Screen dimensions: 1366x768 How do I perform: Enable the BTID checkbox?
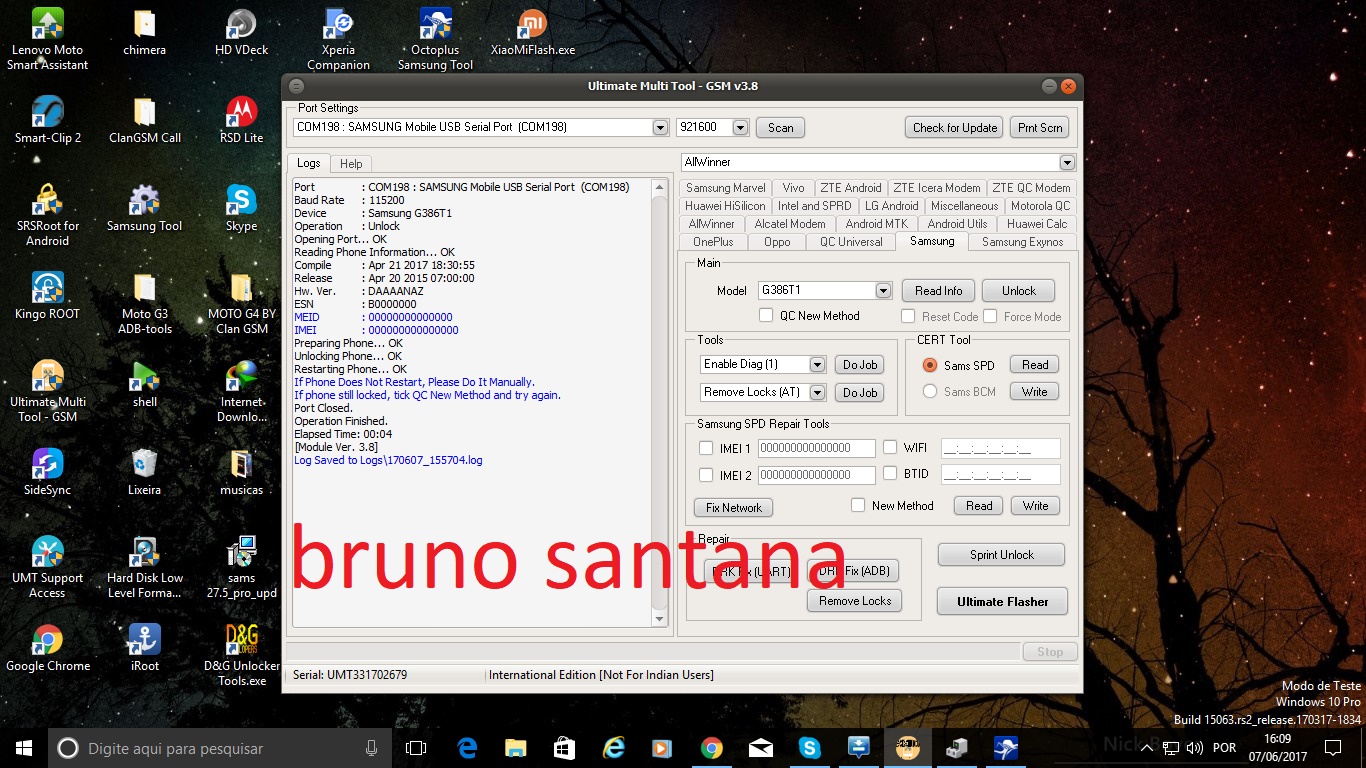pos(890,474)
